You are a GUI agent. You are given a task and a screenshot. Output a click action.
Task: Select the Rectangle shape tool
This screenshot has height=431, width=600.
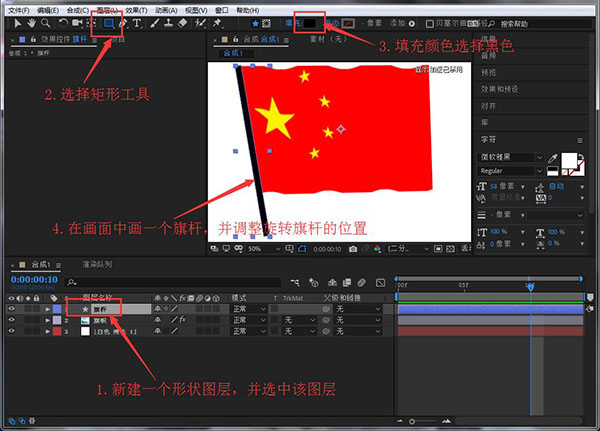pyautogui.click(x=109, y=23)
